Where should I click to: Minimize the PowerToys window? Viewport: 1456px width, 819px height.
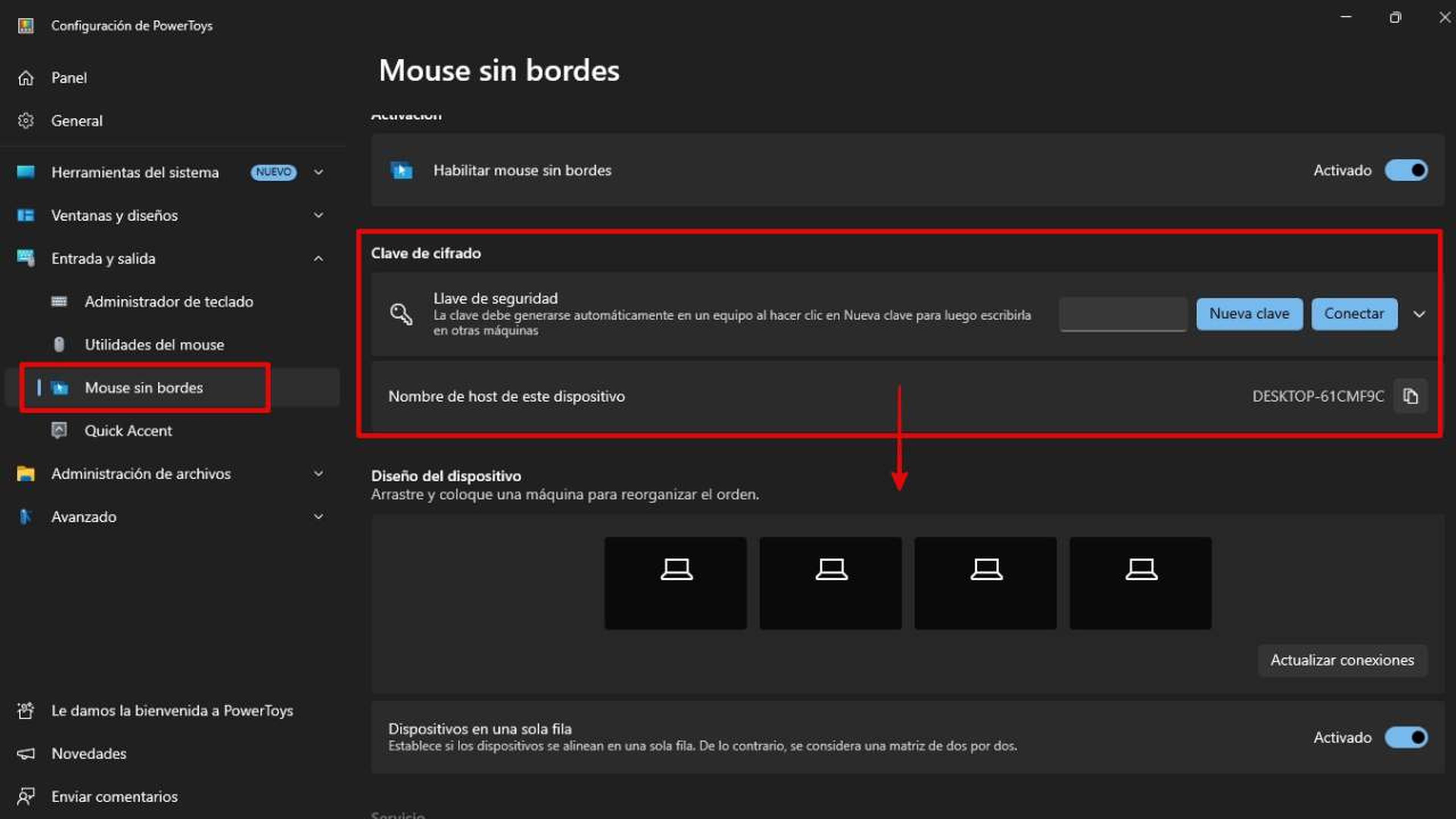click(x=1346, y=17)
